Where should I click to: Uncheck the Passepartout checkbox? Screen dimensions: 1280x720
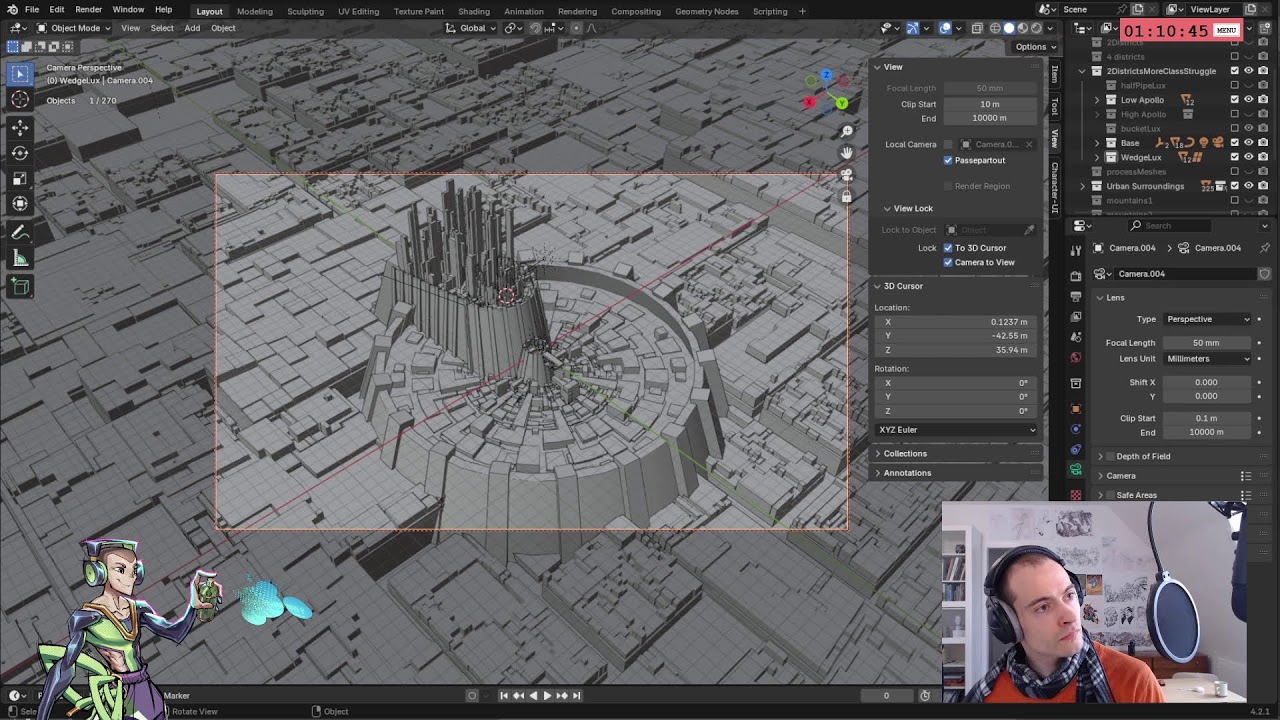tap(948, 160)
